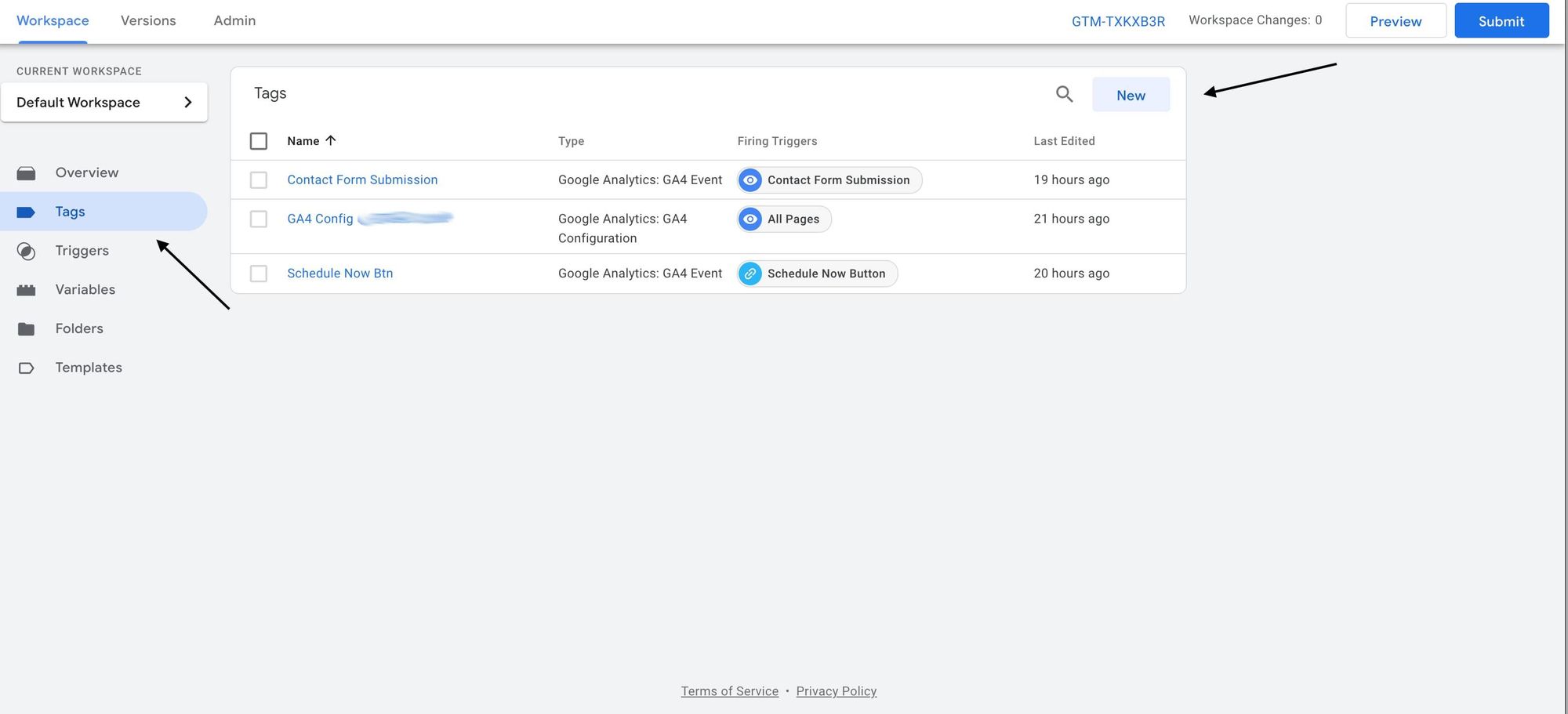Click the Contact Form Submission trigger chip
1568x714 pixels.
pos(829,180)
